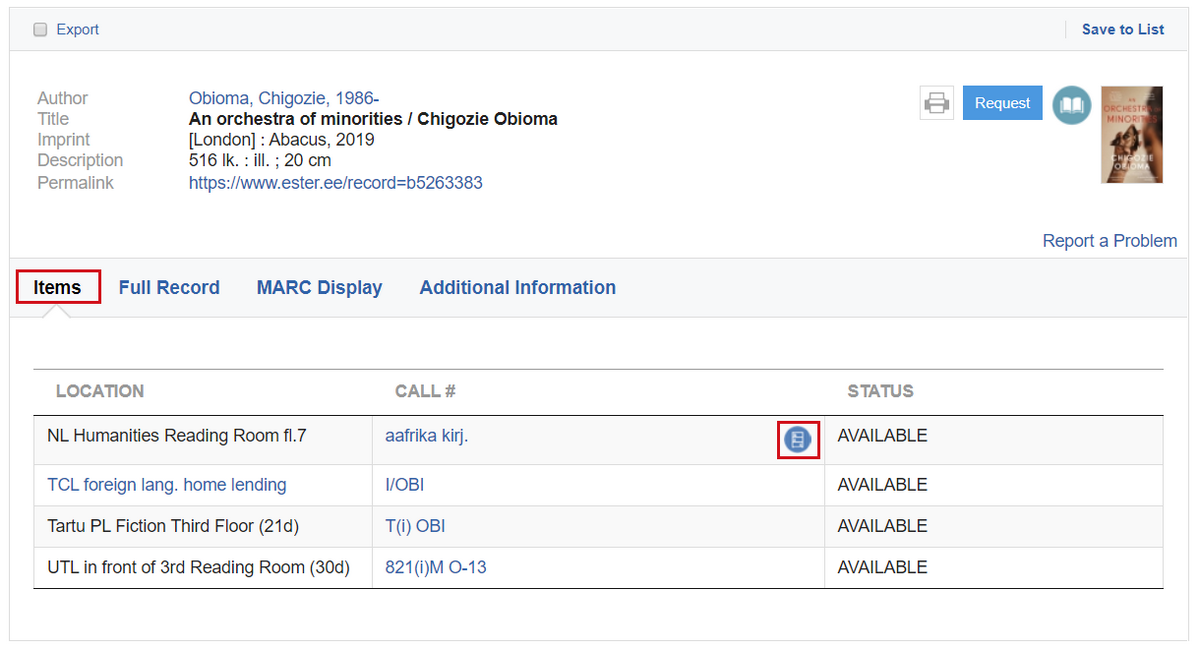The image size is (1200, 649).
Task: Tick the Export checkbox
Action: point(41,30)
